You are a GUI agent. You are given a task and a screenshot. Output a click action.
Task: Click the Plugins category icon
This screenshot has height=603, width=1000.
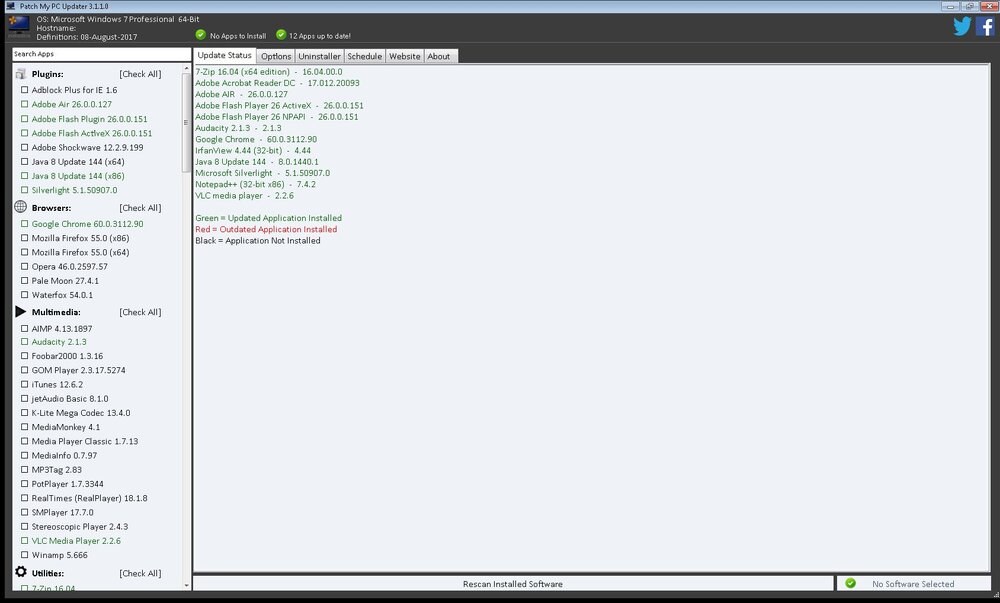[20, 74]
